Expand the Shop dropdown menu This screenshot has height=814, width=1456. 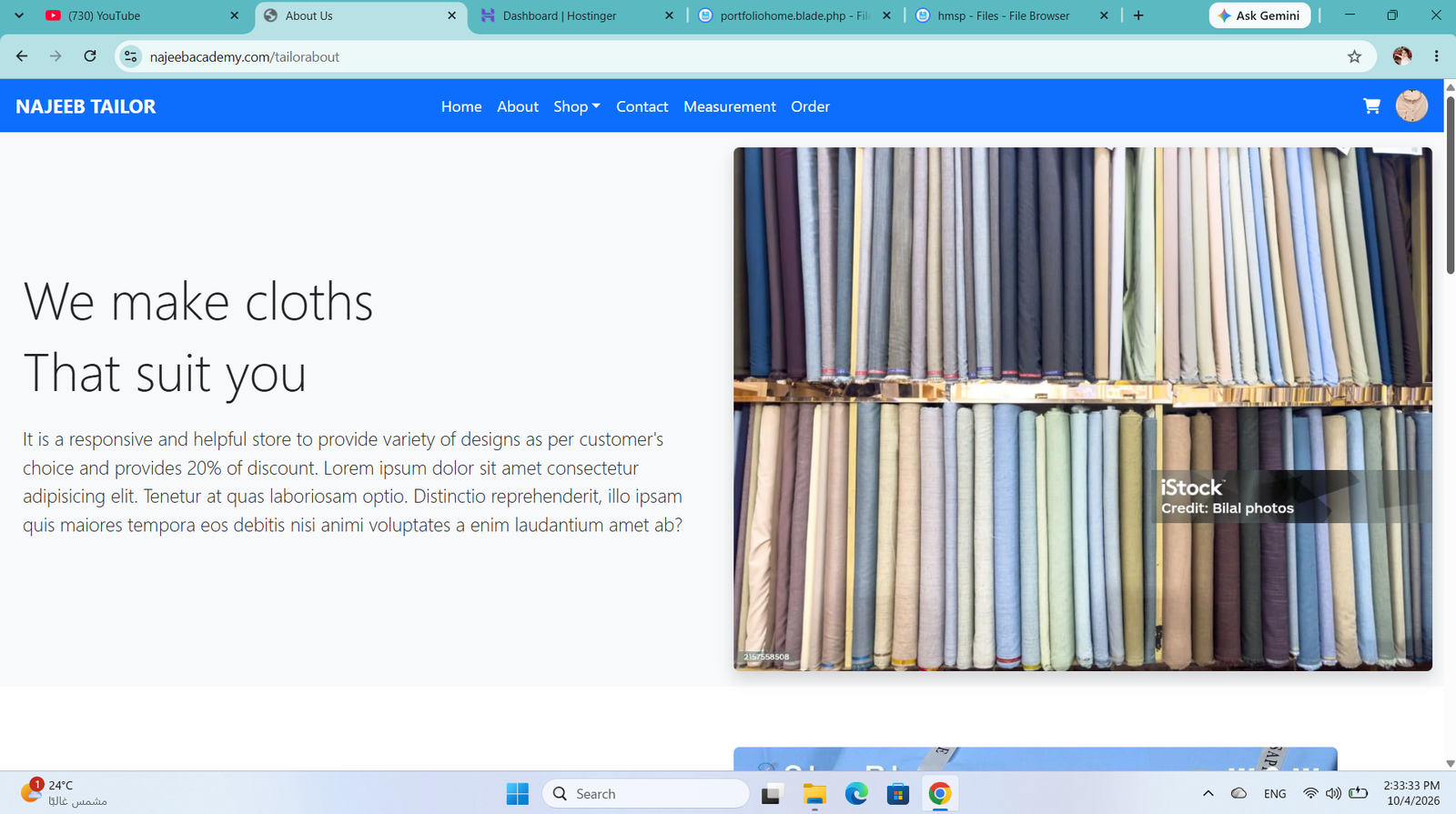coord(577,106)
